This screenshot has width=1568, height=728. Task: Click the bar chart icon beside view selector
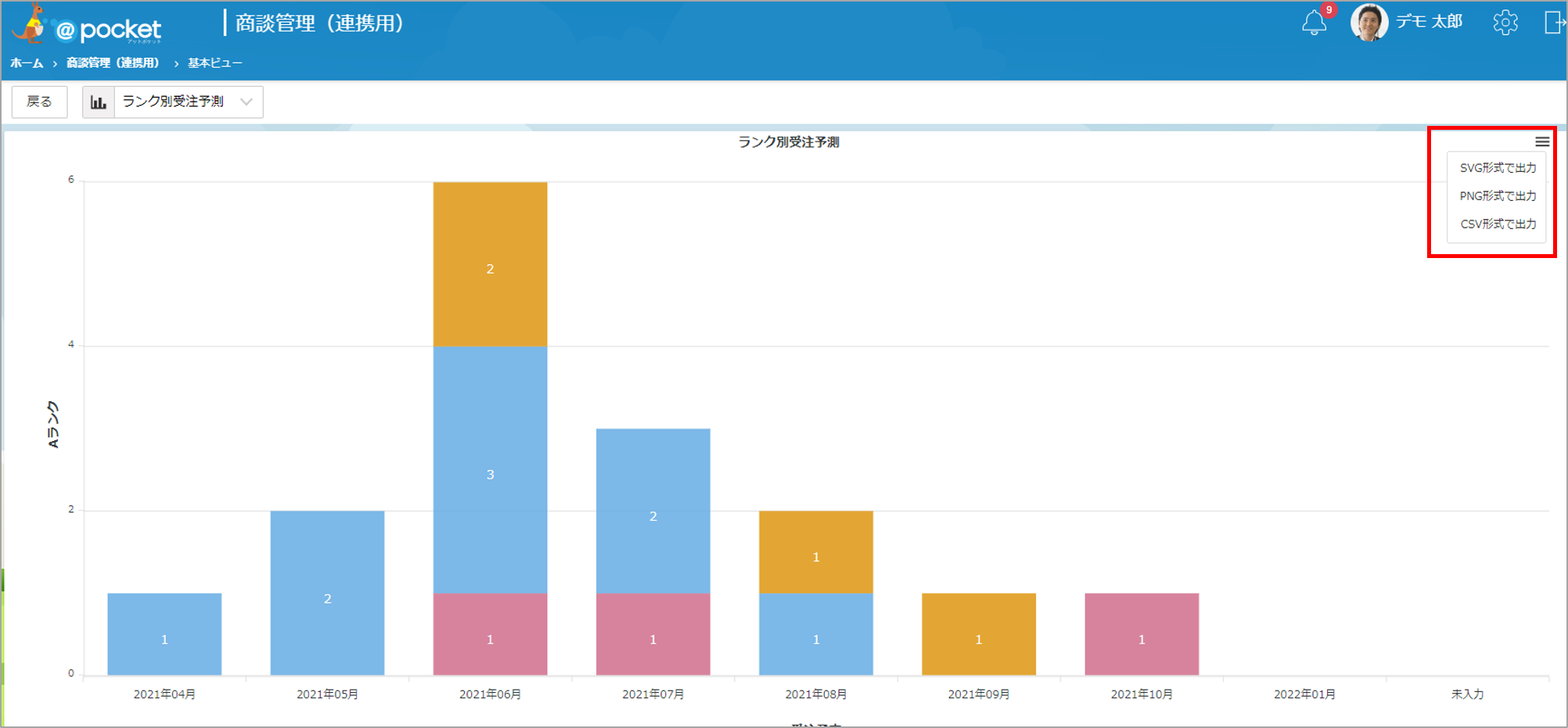[99, 102]
